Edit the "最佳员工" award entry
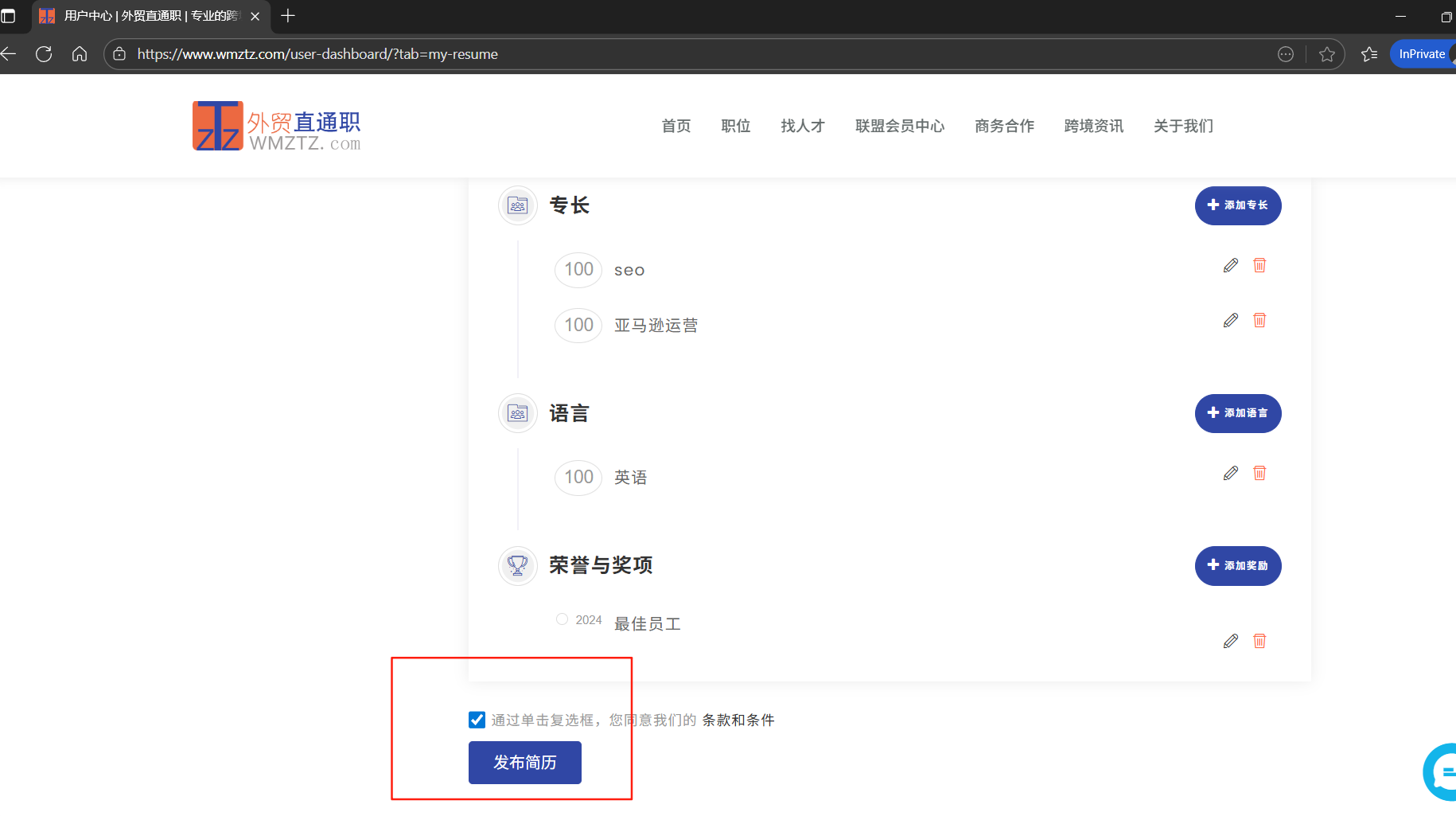 pyautogui.click(x=1230, y=641)
